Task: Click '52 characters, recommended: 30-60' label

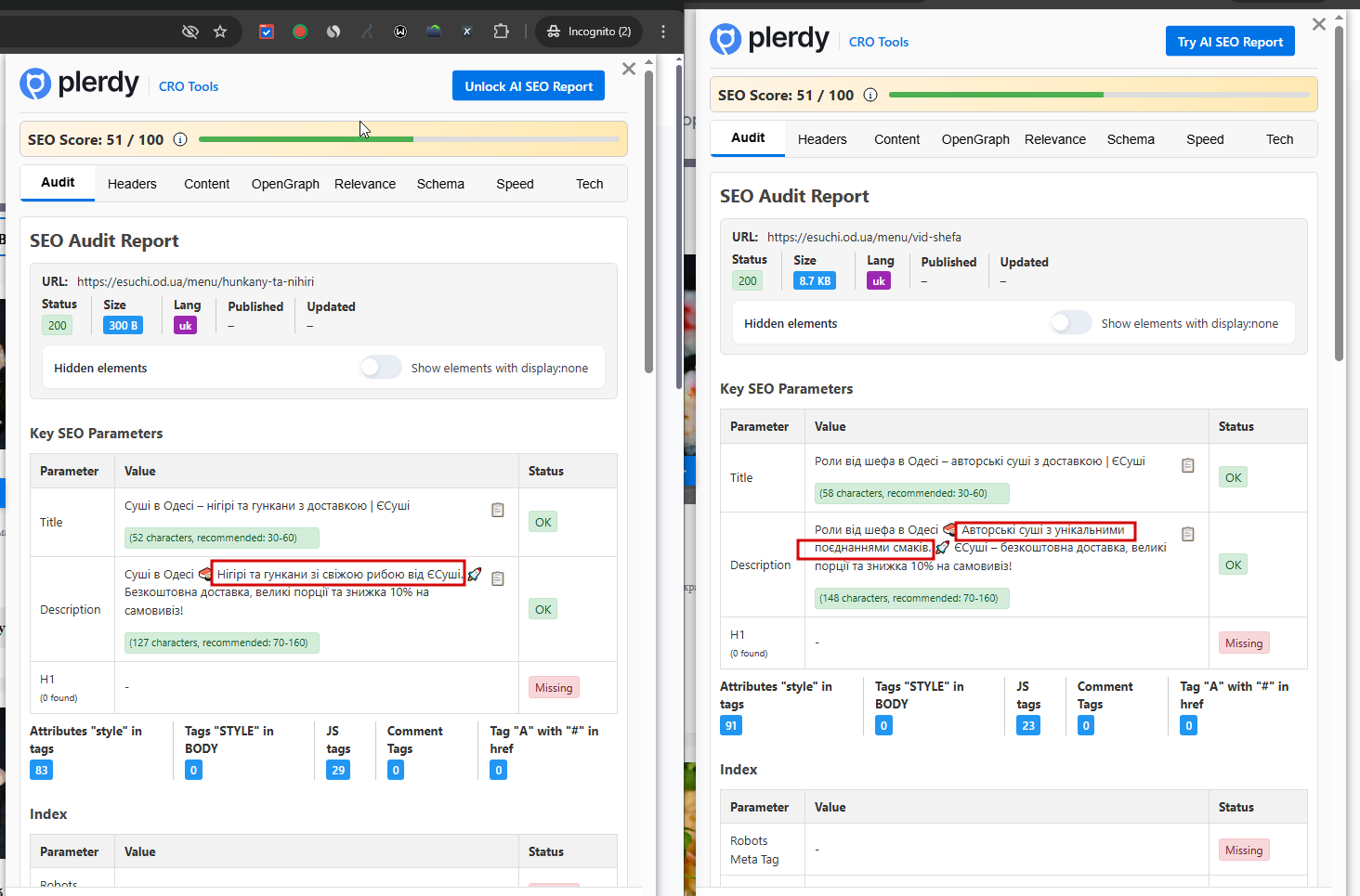Action: click(x=222, y=538)
